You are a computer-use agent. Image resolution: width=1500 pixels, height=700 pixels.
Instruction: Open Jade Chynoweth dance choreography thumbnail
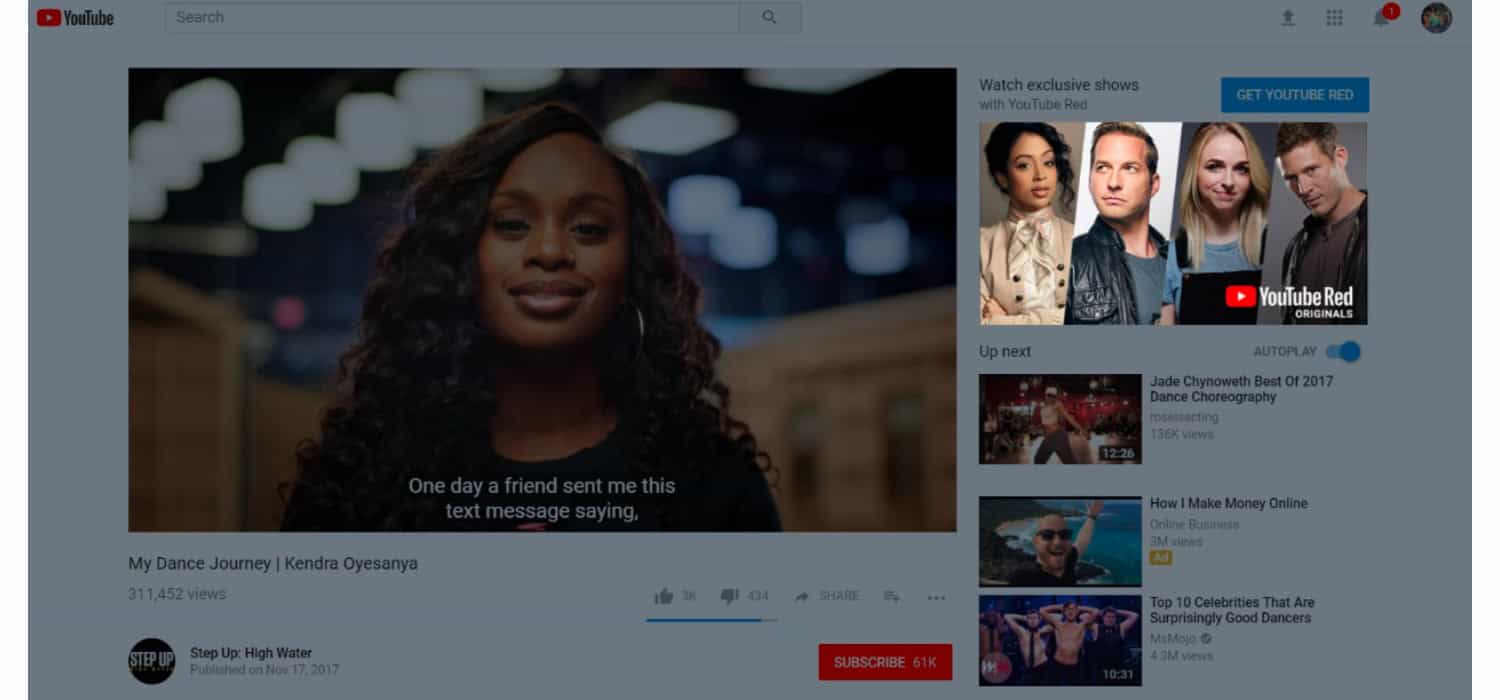point(1060,419)
